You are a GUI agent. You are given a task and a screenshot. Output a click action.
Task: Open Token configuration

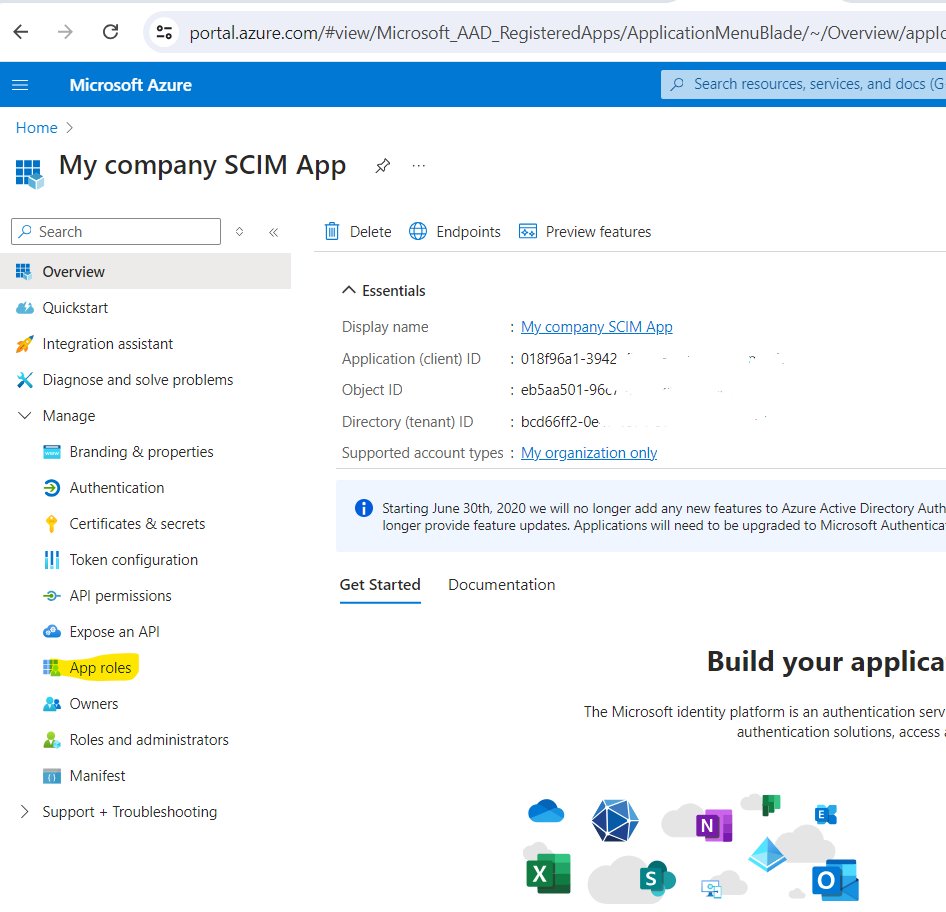click(133, 560)
